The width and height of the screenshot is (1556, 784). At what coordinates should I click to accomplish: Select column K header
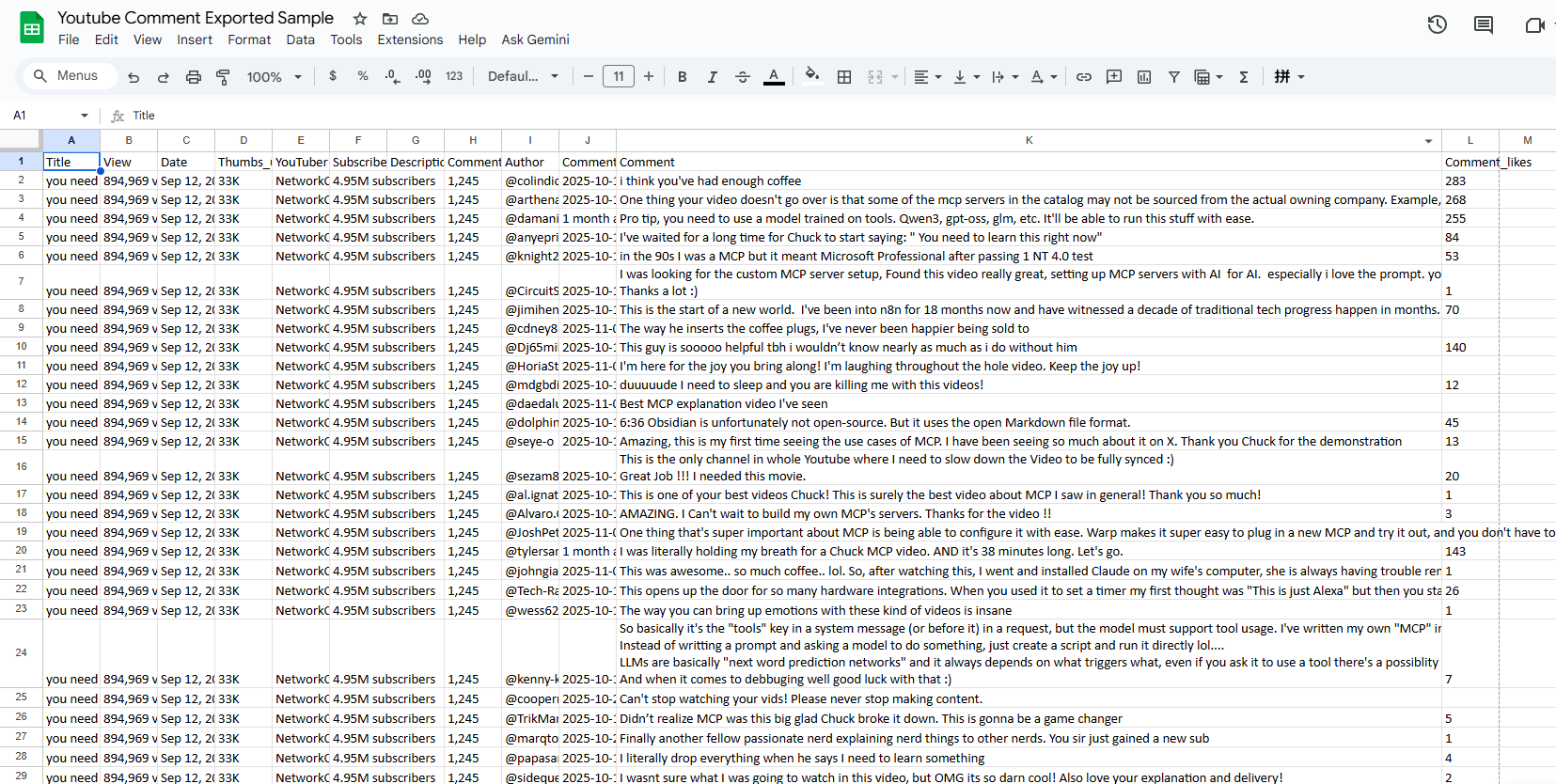pos(1029,140)
